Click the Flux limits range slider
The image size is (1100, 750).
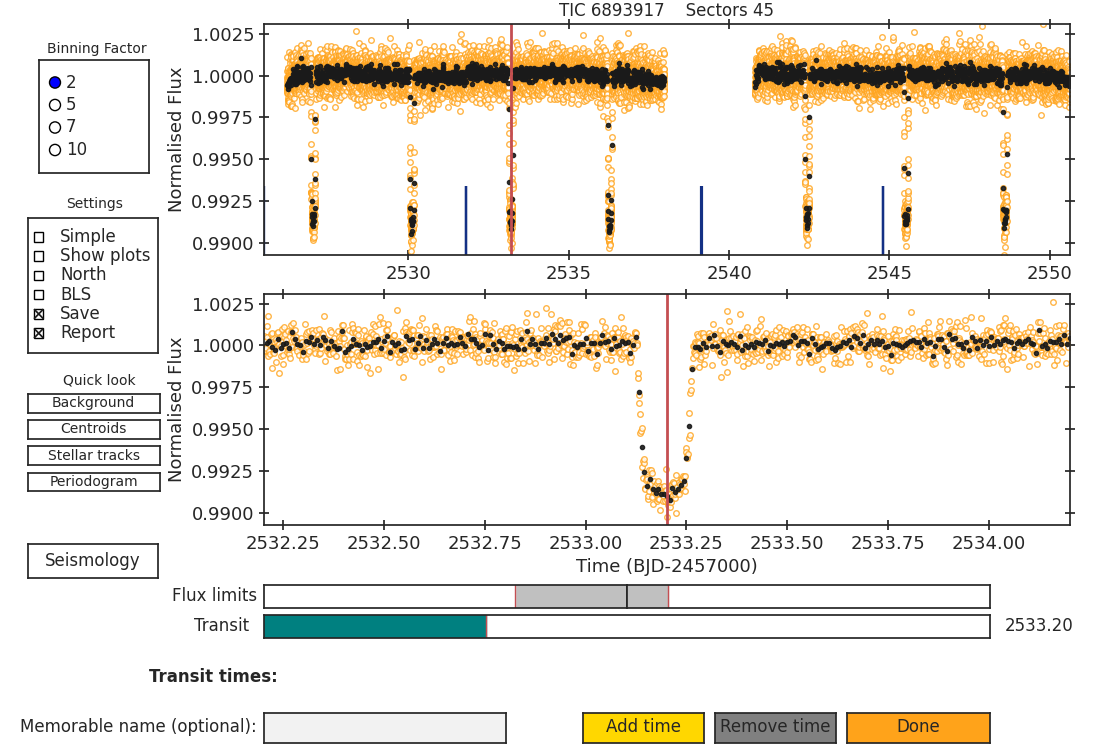(626, 596)
